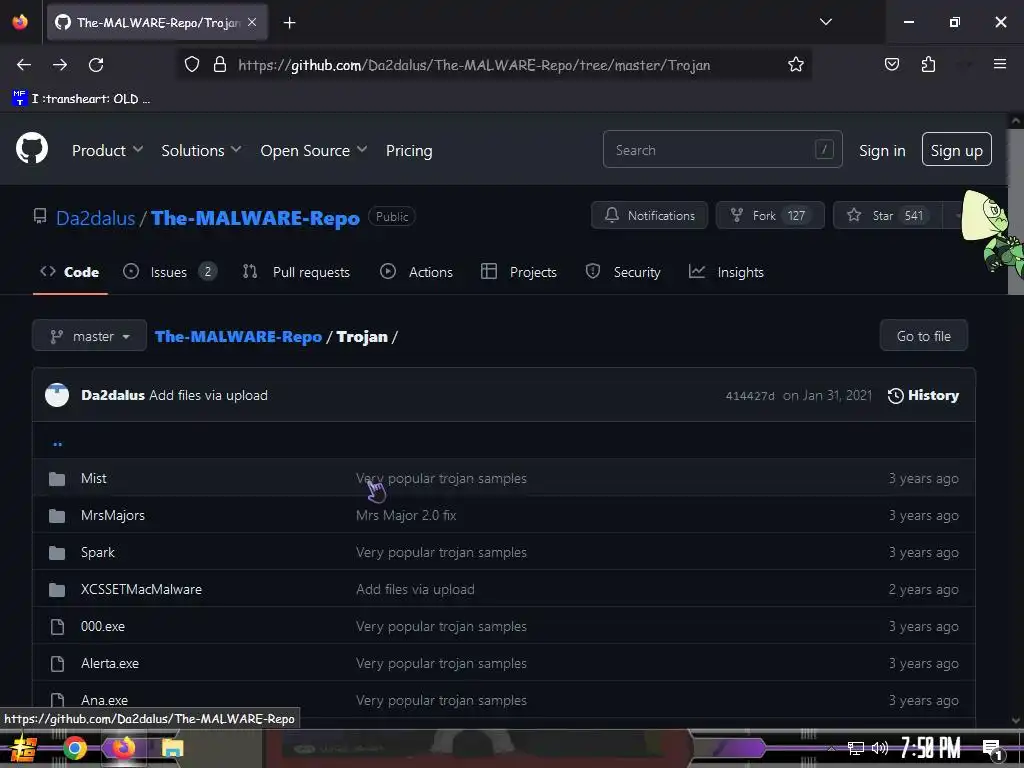Click into the GitHub Search field
This screenshot has width=1024, height=768.
[722, 150]
